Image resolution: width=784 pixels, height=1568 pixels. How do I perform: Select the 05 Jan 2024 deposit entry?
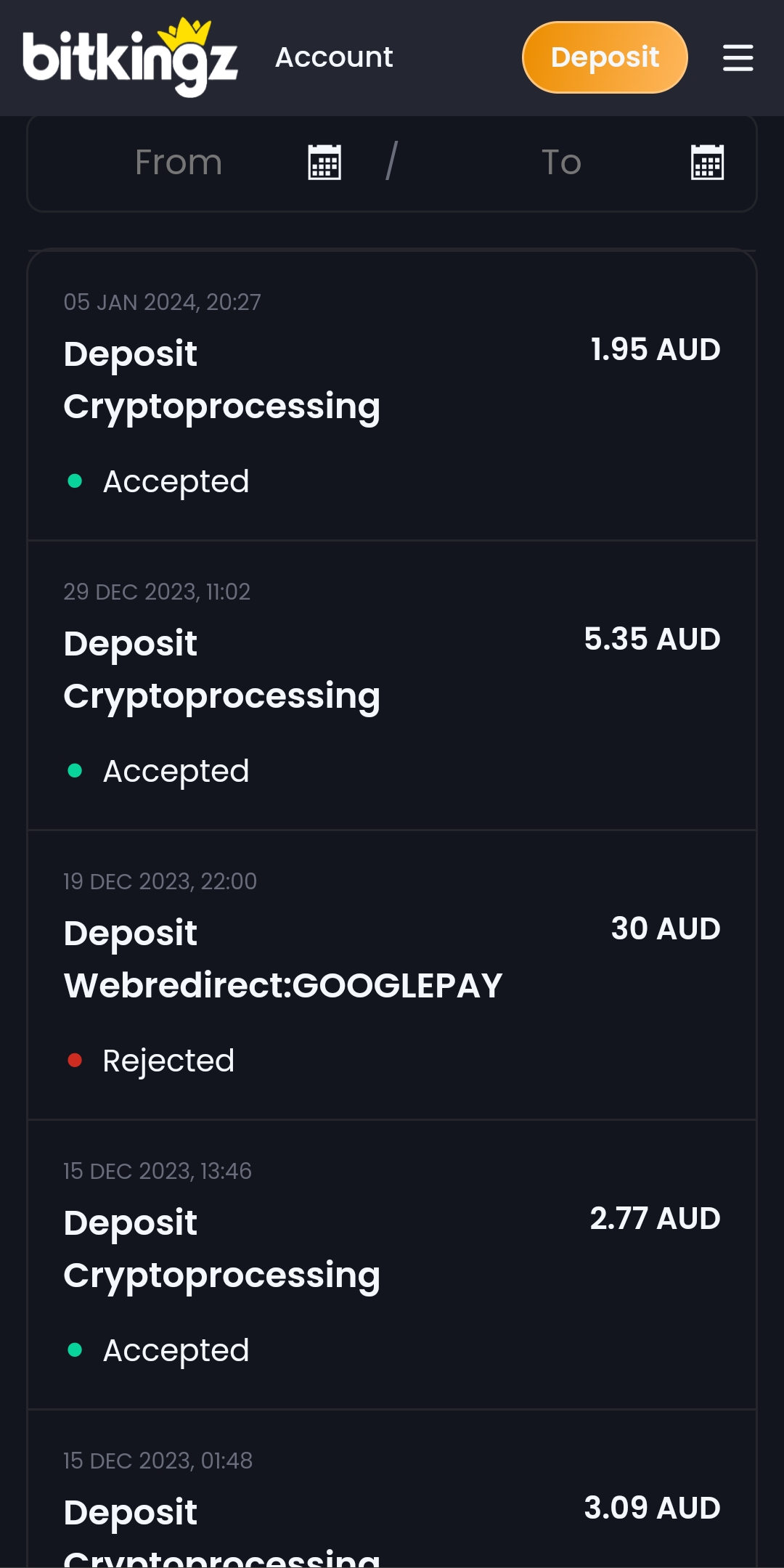point(392,396)
